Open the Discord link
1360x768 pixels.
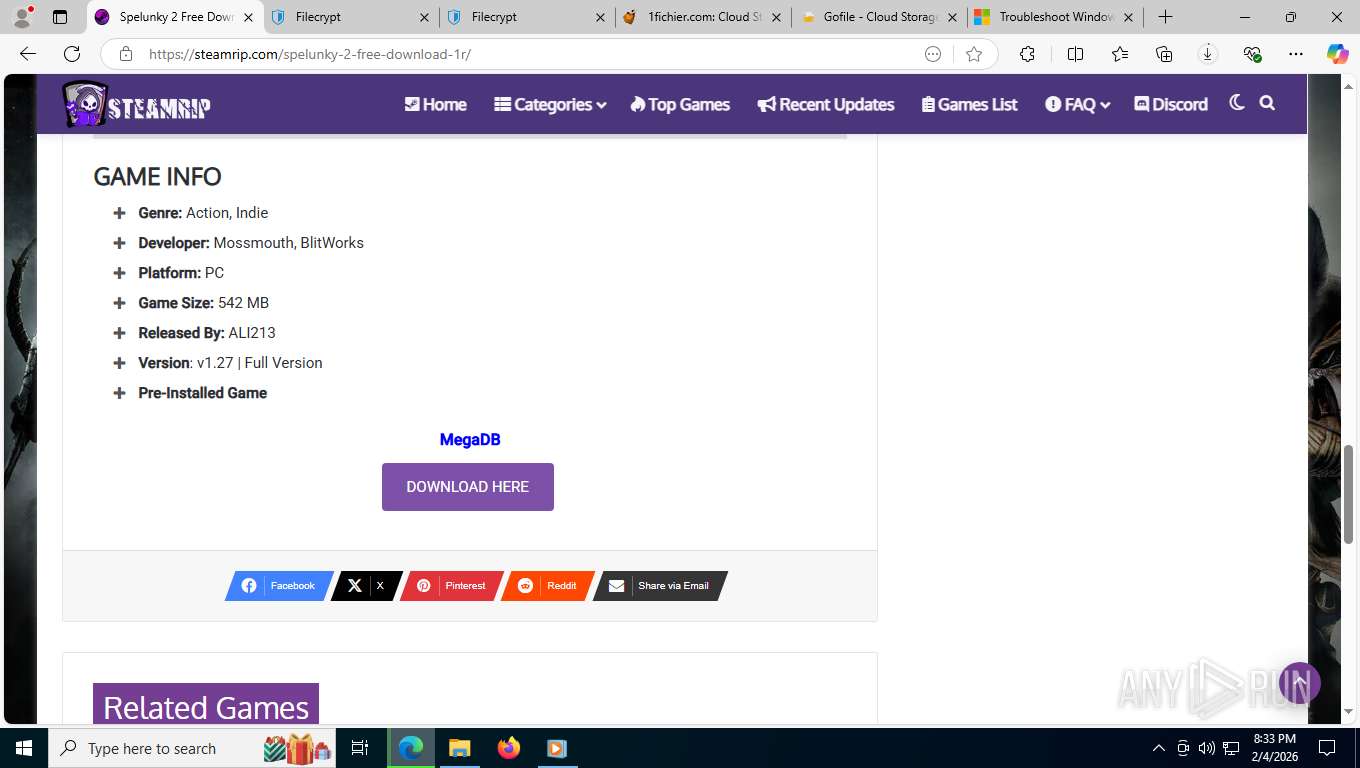(1171, 104)
